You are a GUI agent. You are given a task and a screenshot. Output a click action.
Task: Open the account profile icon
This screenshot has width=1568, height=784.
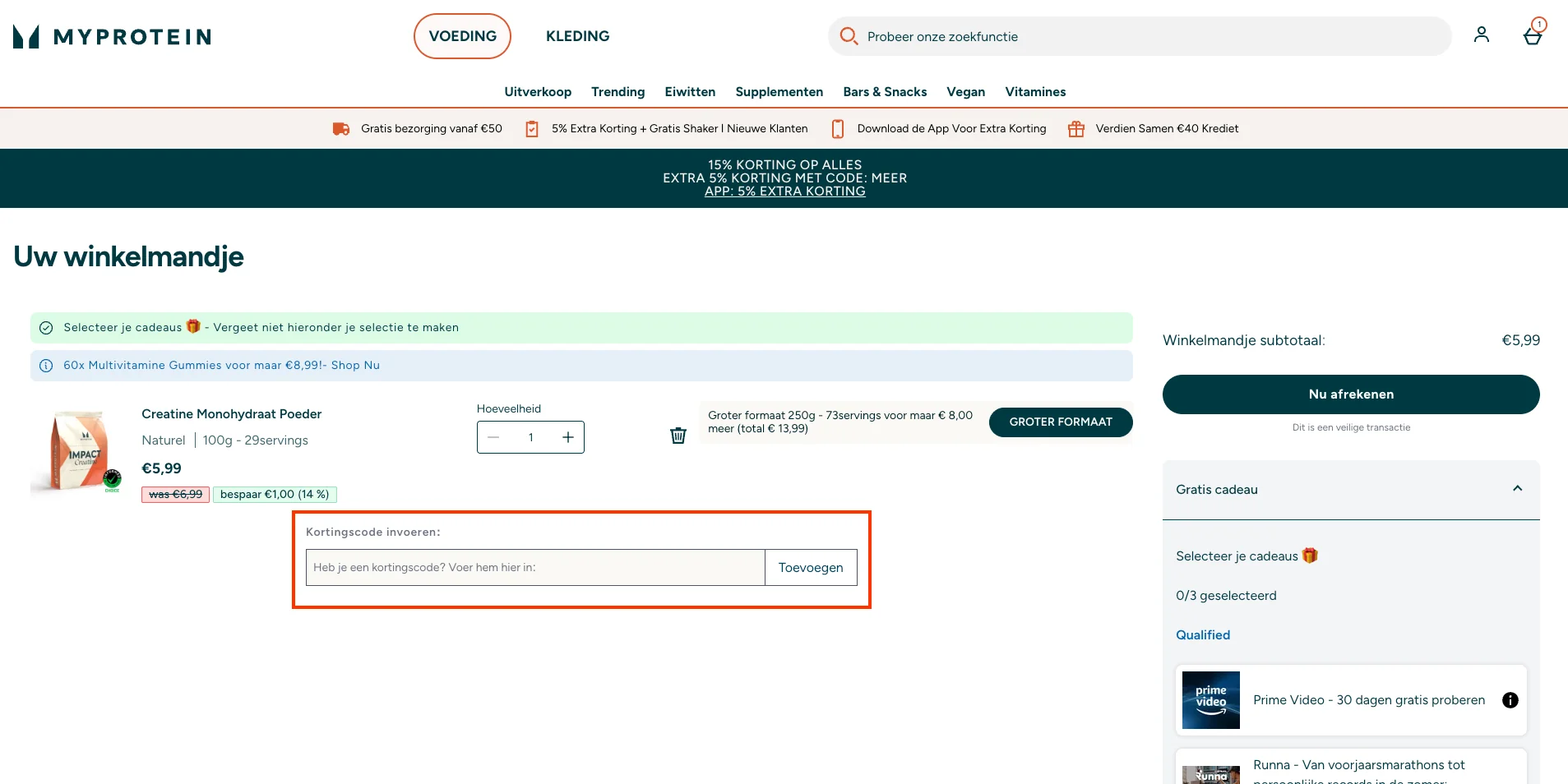pyautogui.click(x=1482, y=35)
